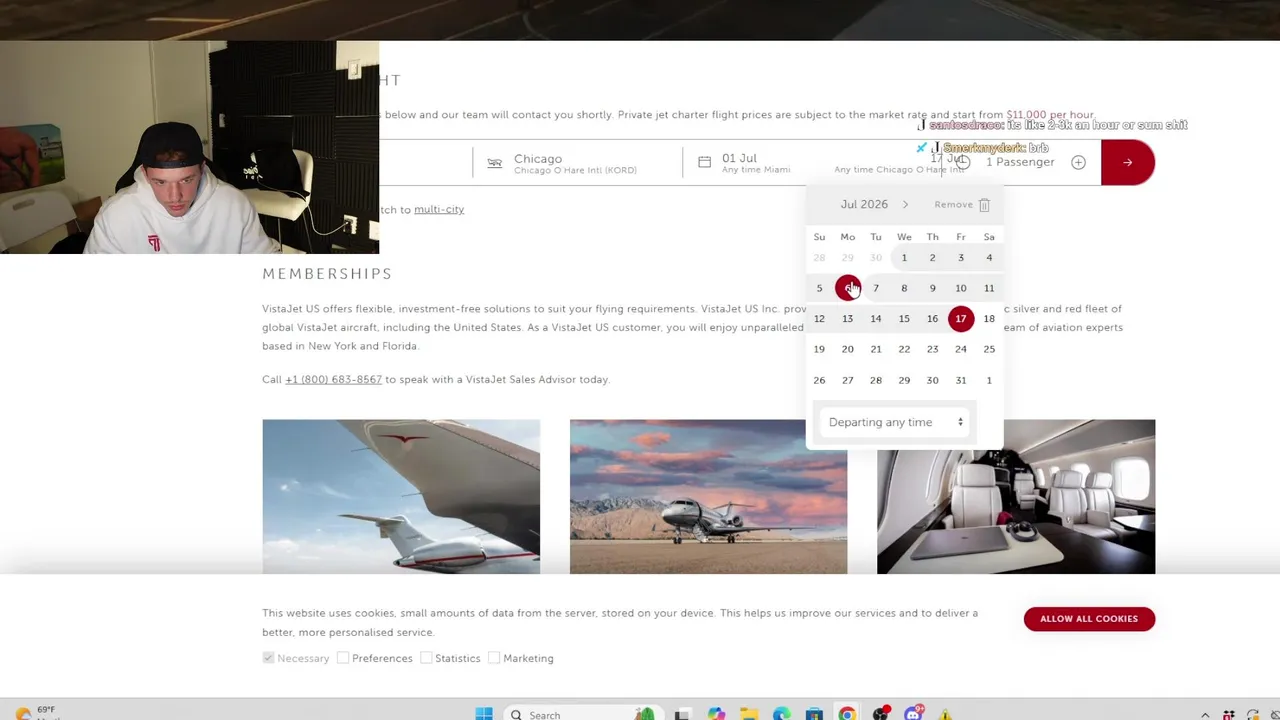Show hidden system tray icons
This screenshot has height=720, width=1280.
coord(1205,715)
